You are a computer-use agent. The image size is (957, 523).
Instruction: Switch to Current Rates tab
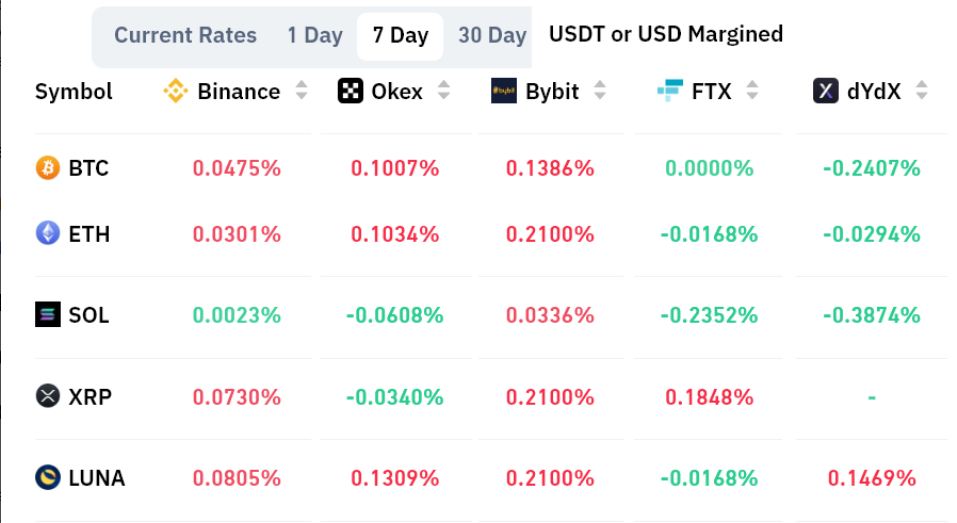[x=185, y=35]
